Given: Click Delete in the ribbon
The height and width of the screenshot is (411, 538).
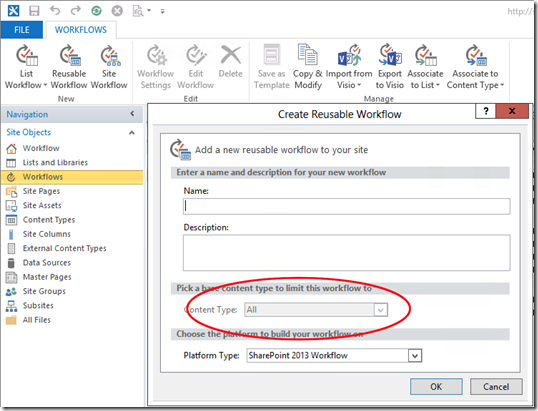Looking at the screenshot, I should tap(231, 62).
